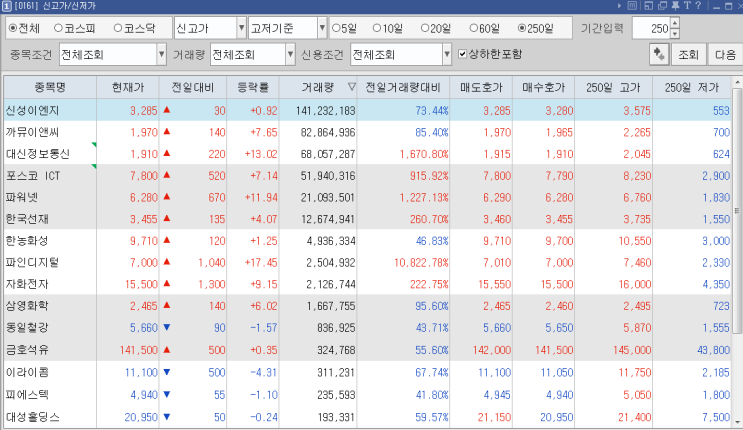Open the 신고가 dropdown
Screen dimensions: 743x430
tap(241, 28)
